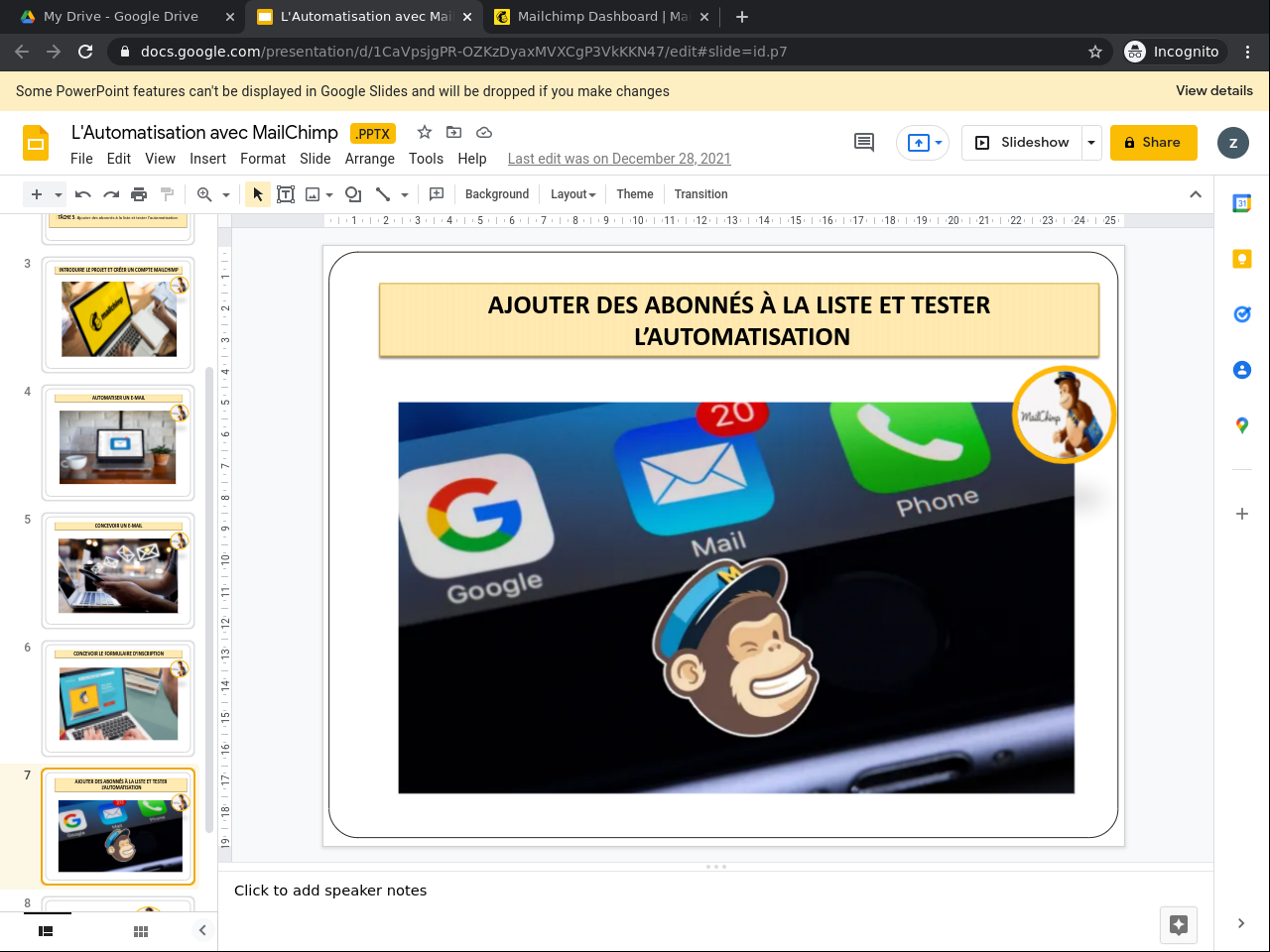Expand the Slideshow options dropdown arrow
The width and height of the screenshot is (1270, 952).
coord(1091,143)
